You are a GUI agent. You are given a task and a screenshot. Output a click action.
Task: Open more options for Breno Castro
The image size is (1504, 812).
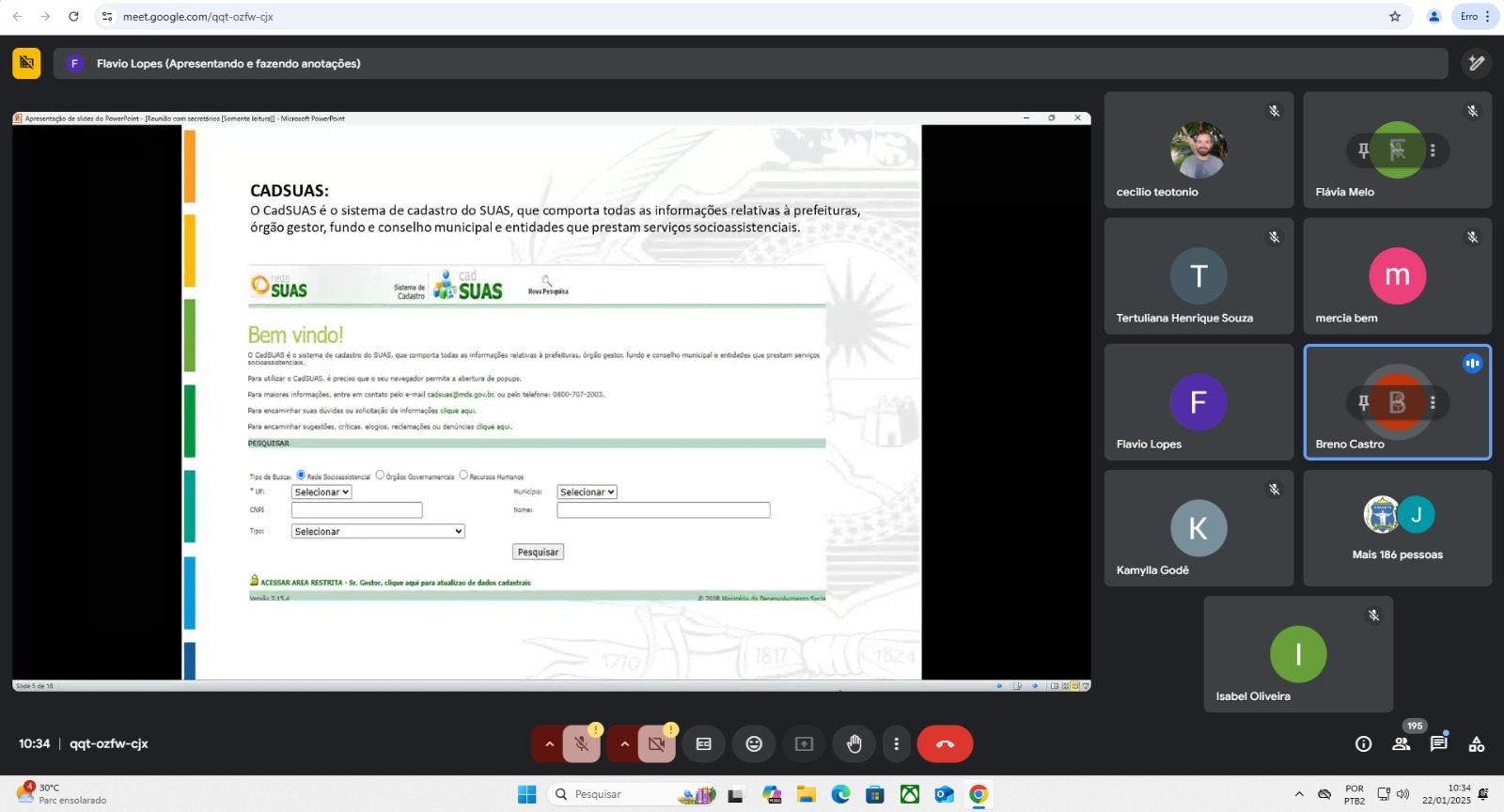tap(1433, 403)
